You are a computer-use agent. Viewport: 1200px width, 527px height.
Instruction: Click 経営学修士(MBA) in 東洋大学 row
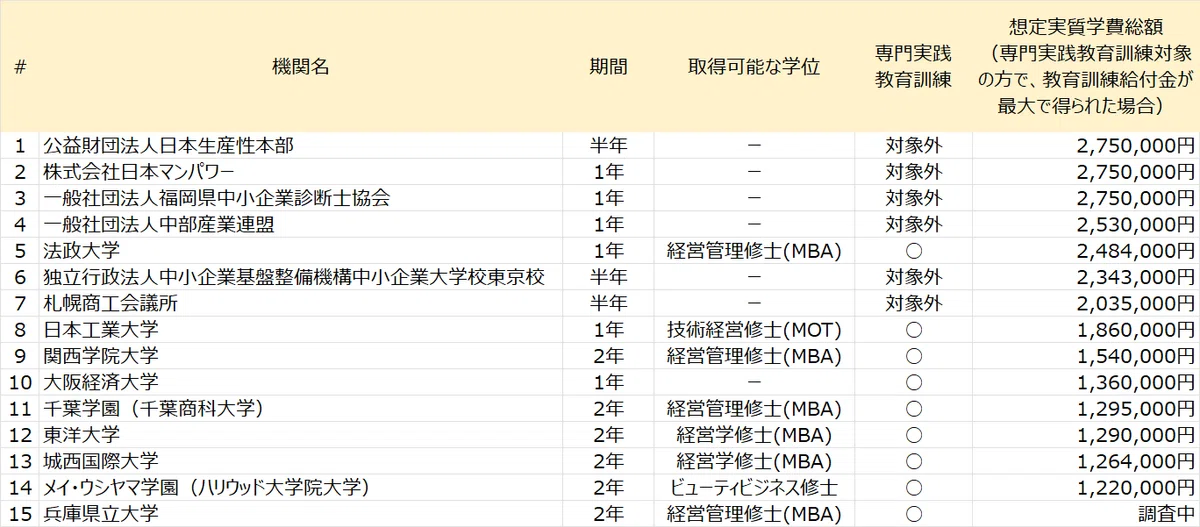coord(753,434)
